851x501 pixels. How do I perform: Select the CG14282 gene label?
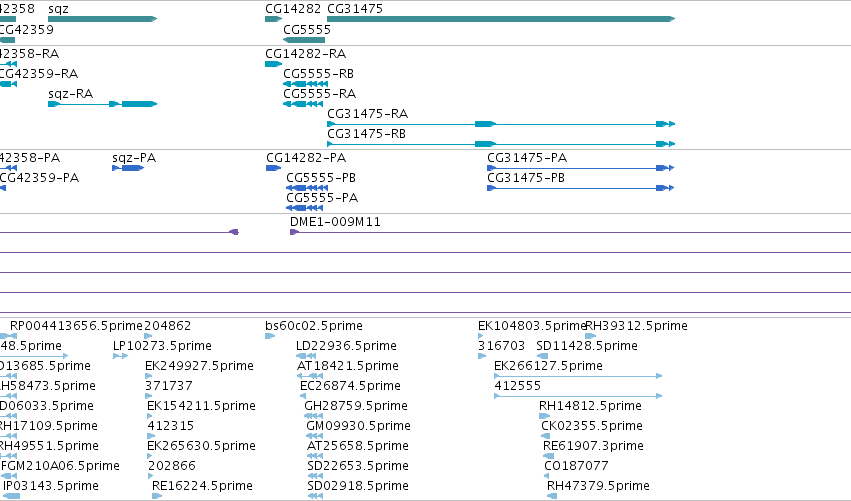click(x=293, y=9)
